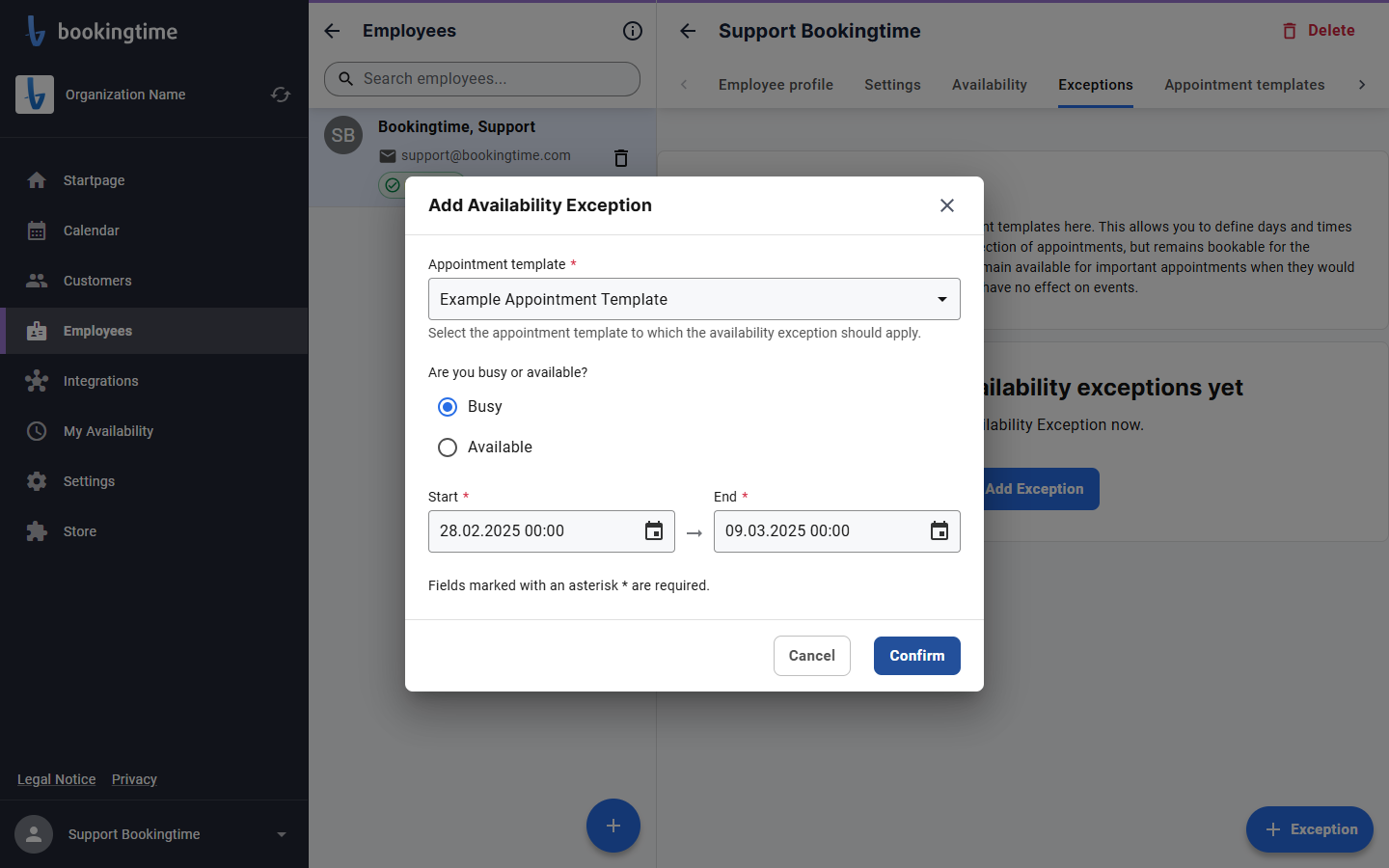Click the Settings gear icon in sidebar
1389x868 pixels.
click(x=37, y=481)
